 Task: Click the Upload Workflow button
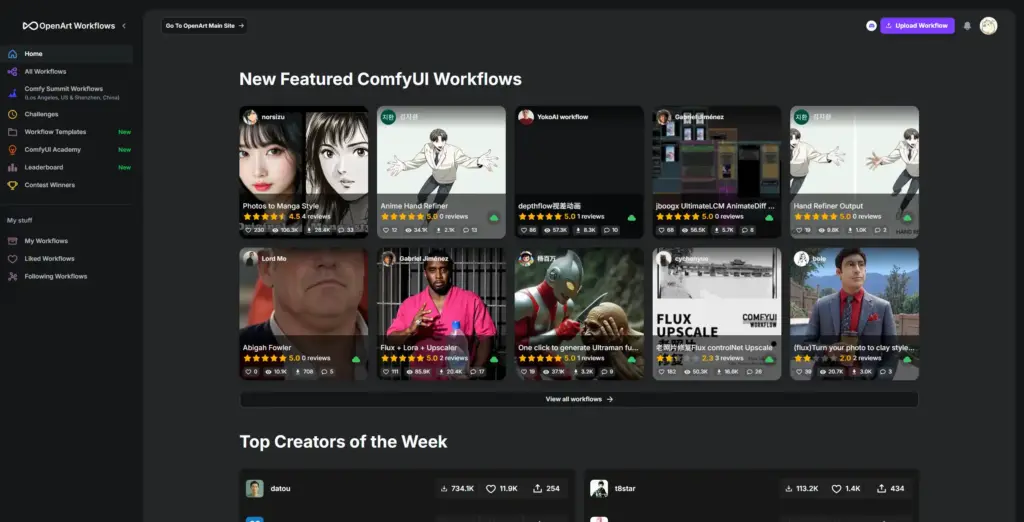pos(917,26)
